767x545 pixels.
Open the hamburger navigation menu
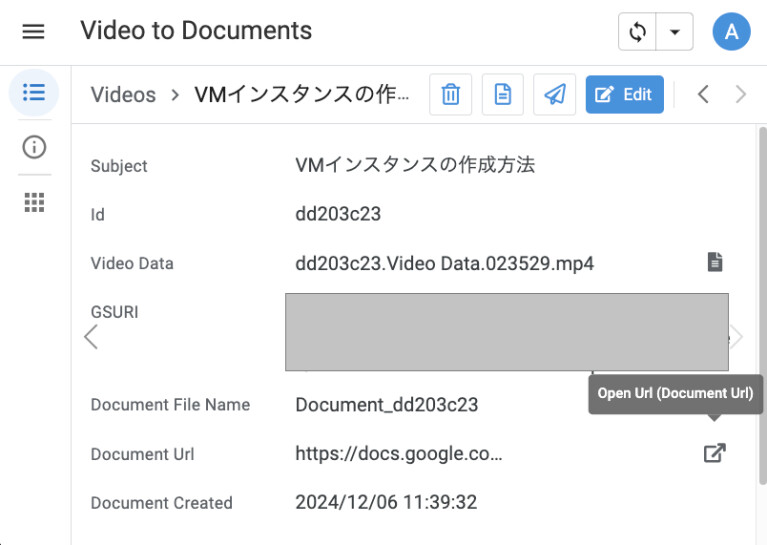point(33,31)
